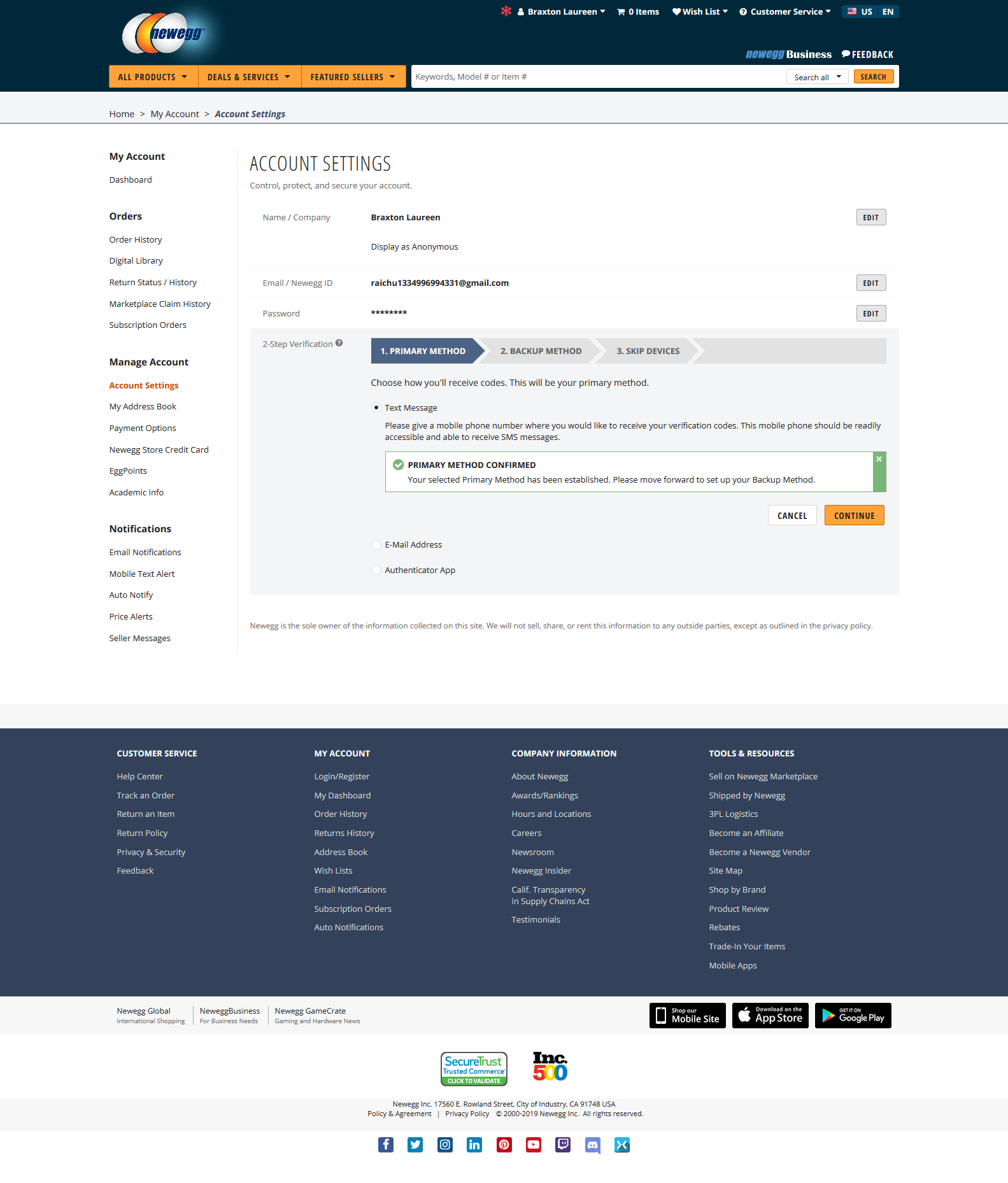Go to My Account in the breadcrumb
The height and width of the screenshot is (1183, 1008).
point(175,114)
